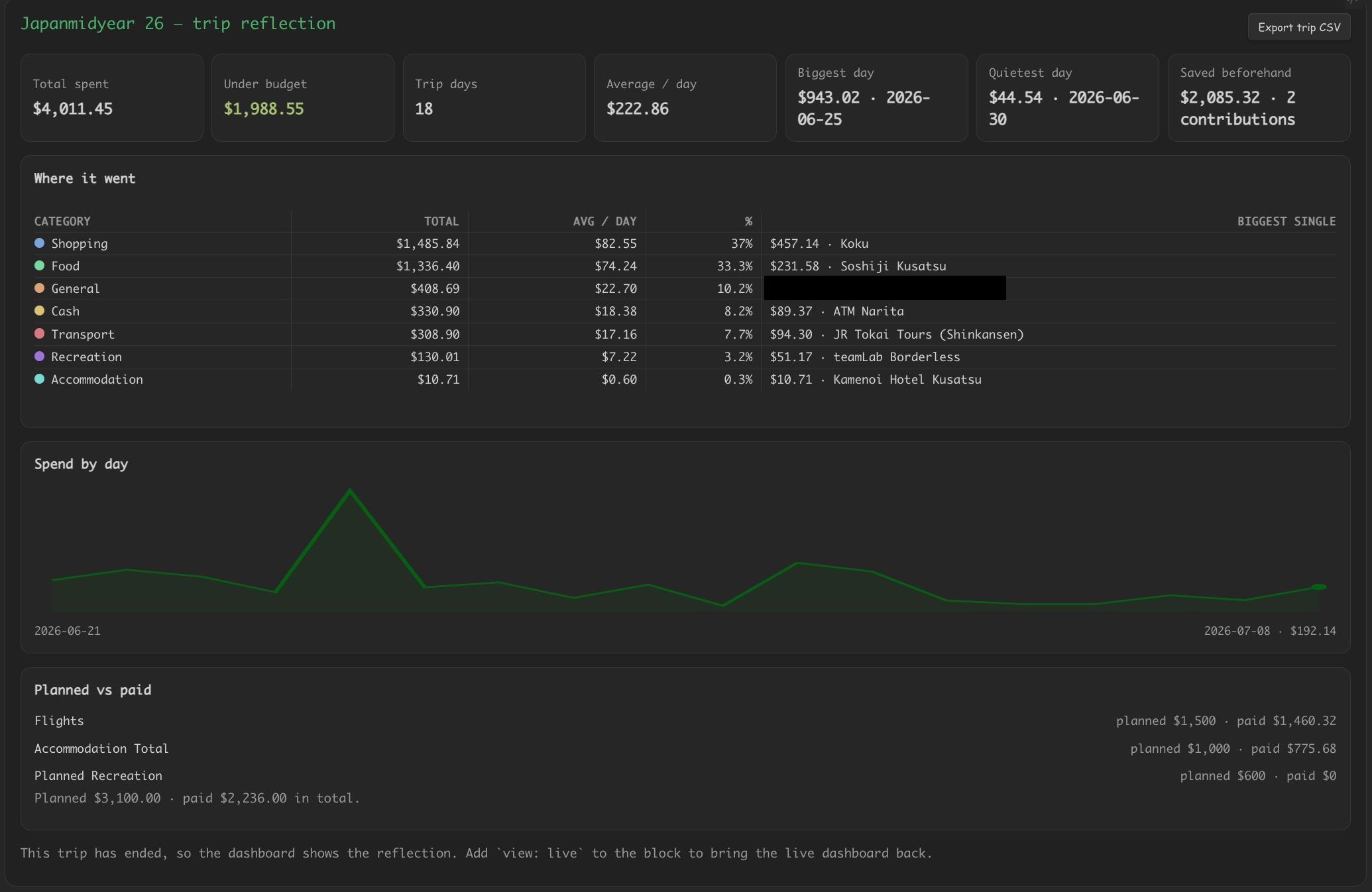Screen dimensions: 1372x892
Task: Select the Total spent summary card
Action: pos(111,97)
